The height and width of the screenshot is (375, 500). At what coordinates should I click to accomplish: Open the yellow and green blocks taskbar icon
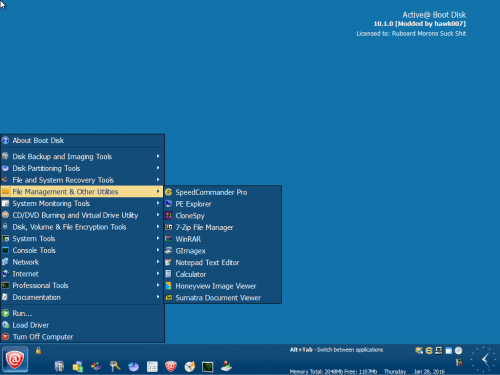click(78, 366)
